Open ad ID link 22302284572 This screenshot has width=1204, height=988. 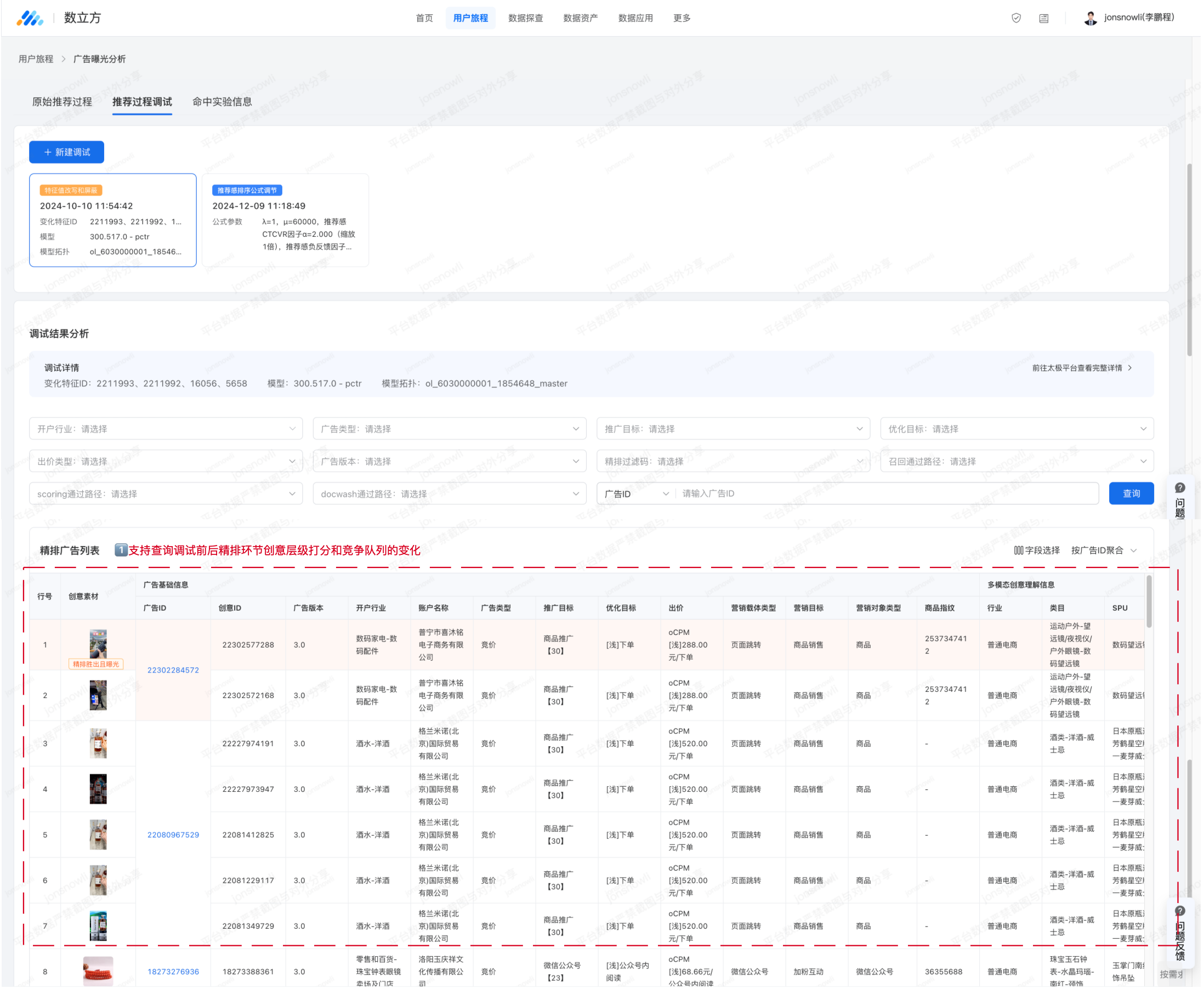coord(173,670)
